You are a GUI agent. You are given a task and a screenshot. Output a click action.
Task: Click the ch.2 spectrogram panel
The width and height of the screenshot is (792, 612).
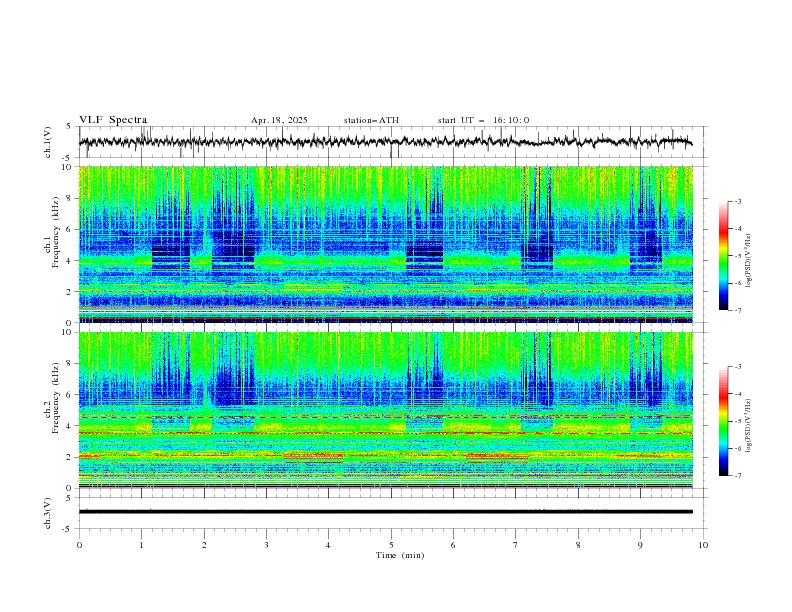click(x=385, y=410)
